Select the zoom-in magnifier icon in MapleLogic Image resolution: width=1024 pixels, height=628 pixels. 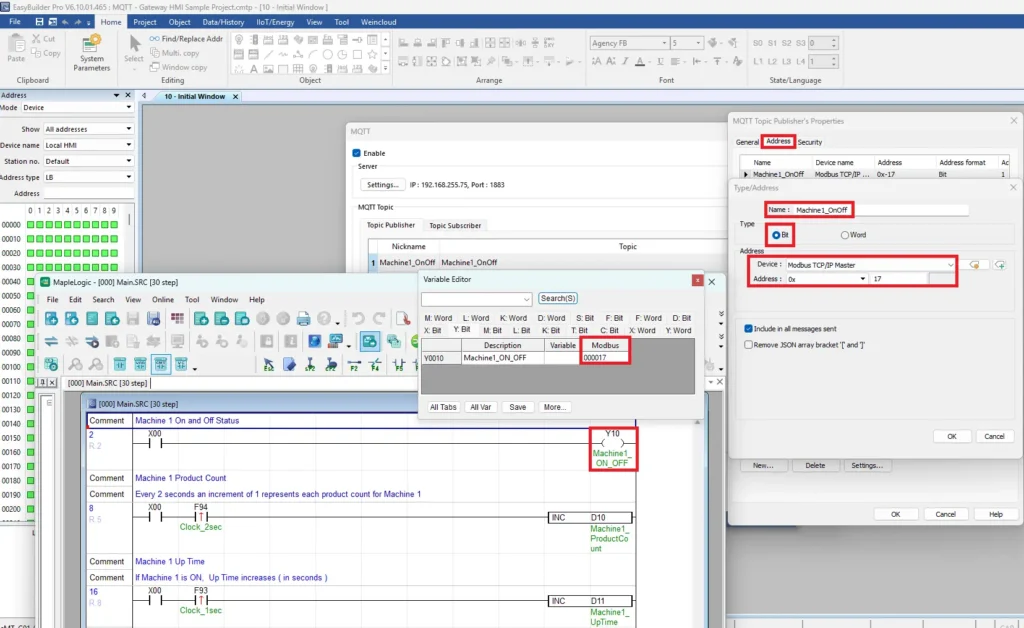(75, 365)
